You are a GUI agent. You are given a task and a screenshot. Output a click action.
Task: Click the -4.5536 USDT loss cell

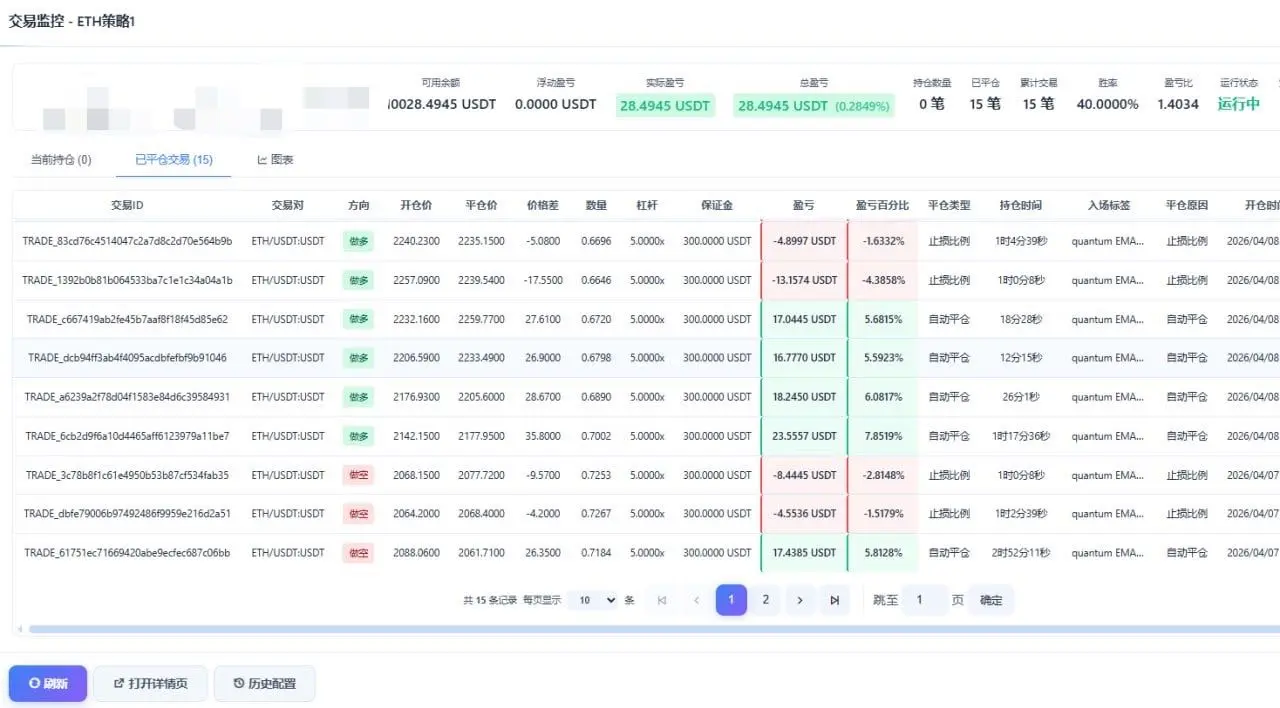point(804,513)
